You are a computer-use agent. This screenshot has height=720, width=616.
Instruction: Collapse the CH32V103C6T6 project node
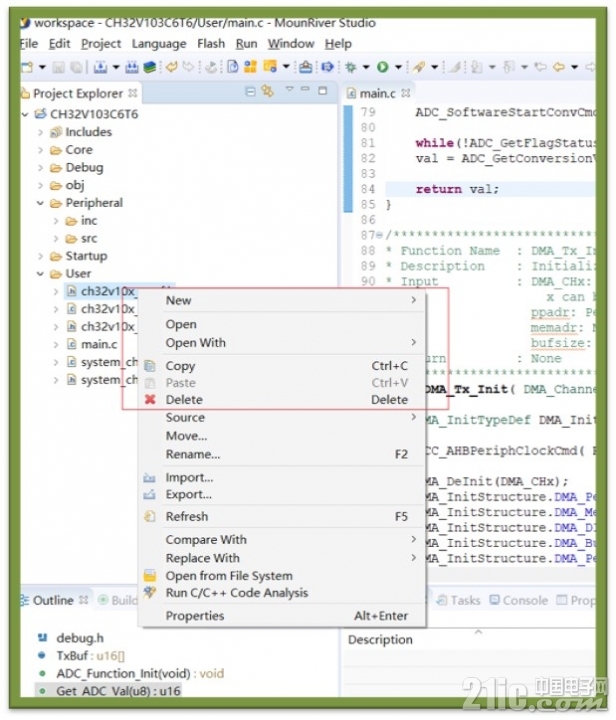25,114
